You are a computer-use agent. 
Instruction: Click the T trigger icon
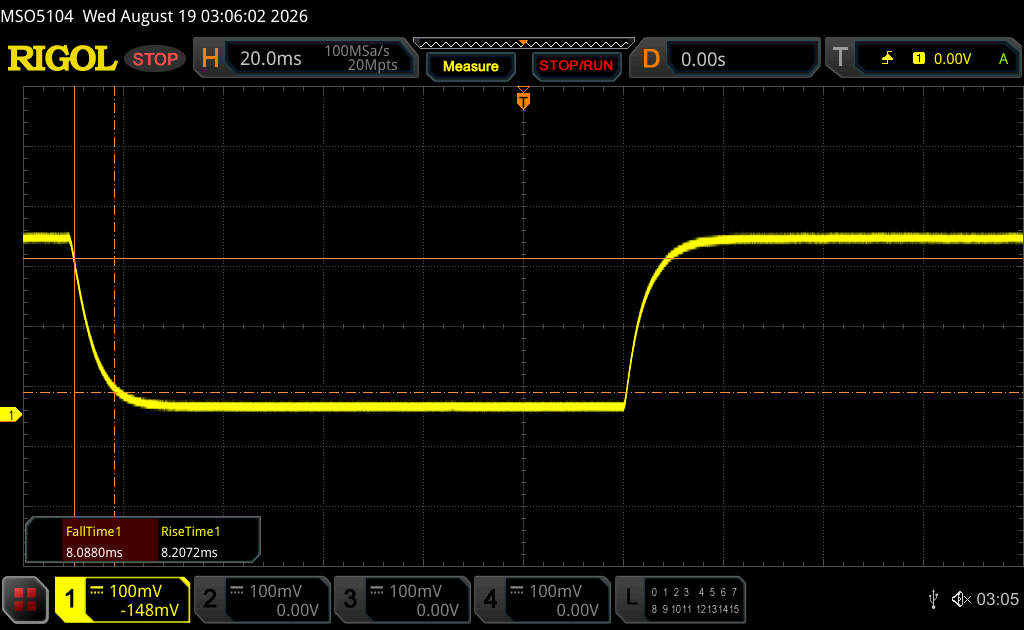coord(840,58)
